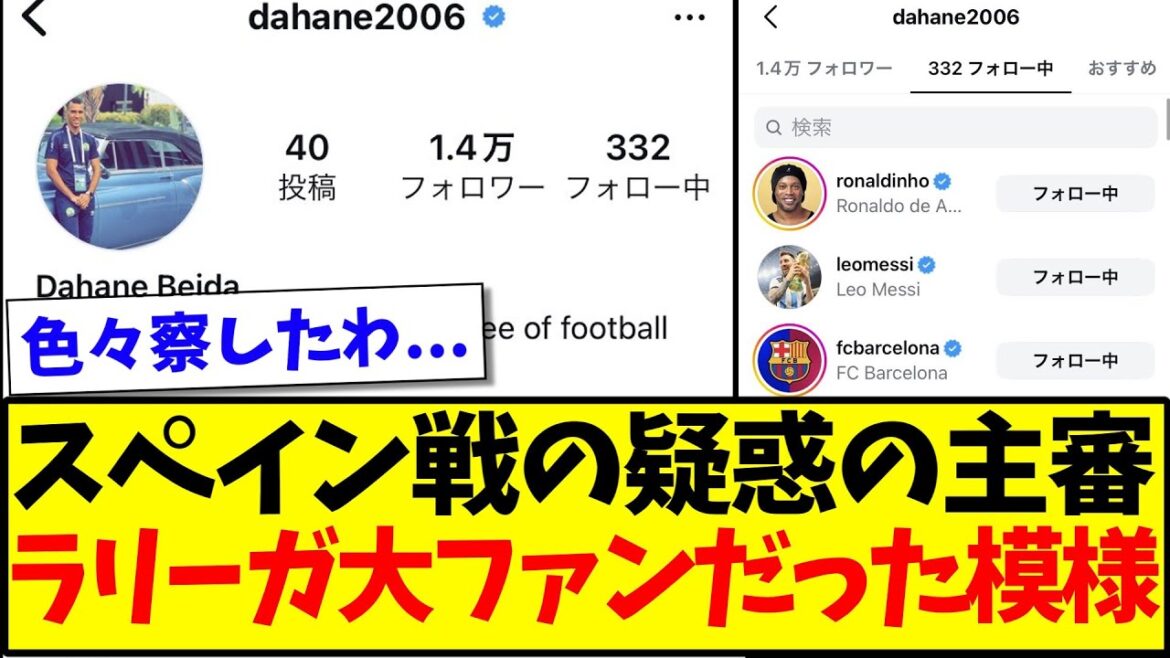Image resolution: width=1170 pixels, height=658 pixels.
Task: Open the three-dot options menu
Action: pos(689,17)
